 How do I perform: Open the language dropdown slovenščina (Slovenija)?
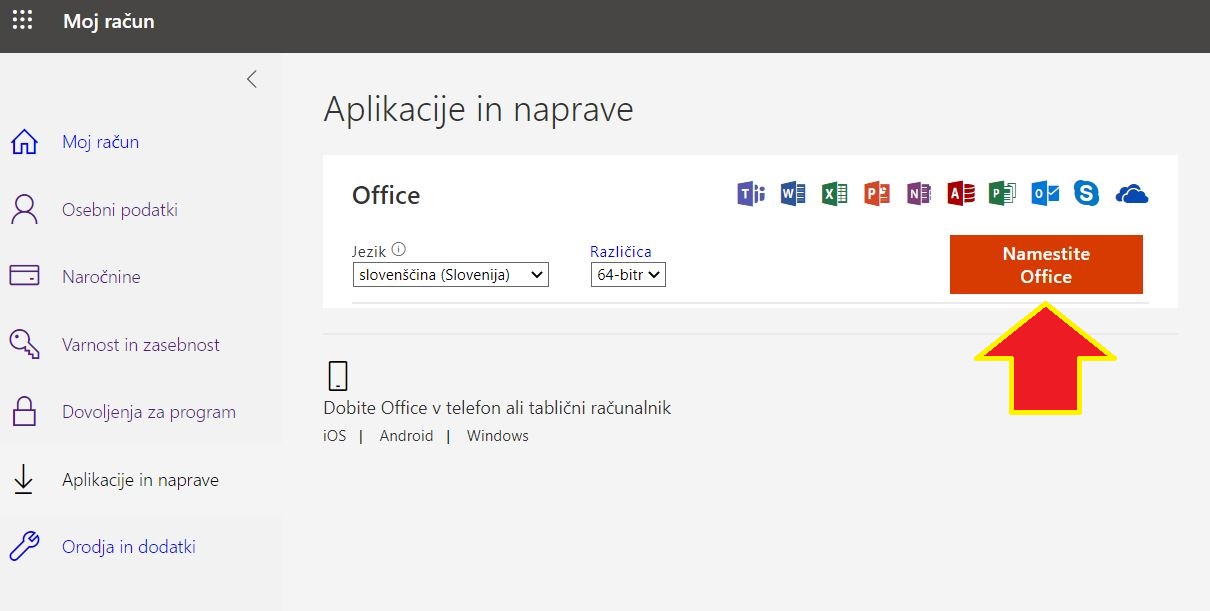pyautogui.click(x=451, y=274)
